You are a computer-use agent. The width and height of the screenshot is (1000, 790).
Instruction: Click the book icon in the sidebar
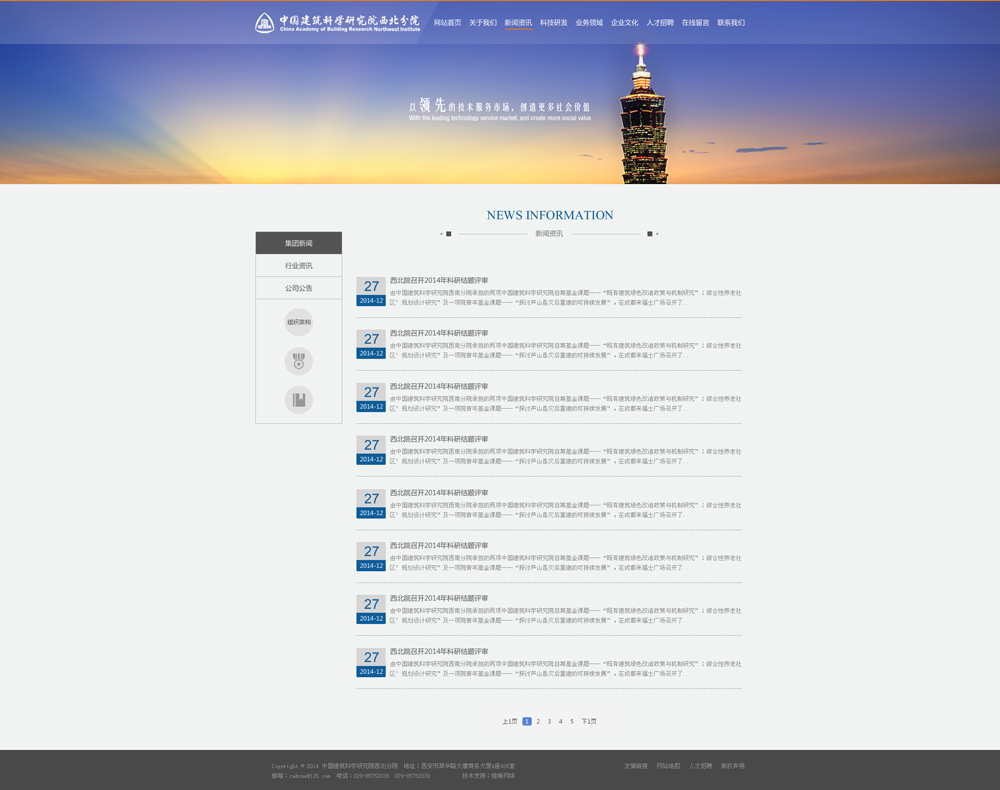[299, 400]
